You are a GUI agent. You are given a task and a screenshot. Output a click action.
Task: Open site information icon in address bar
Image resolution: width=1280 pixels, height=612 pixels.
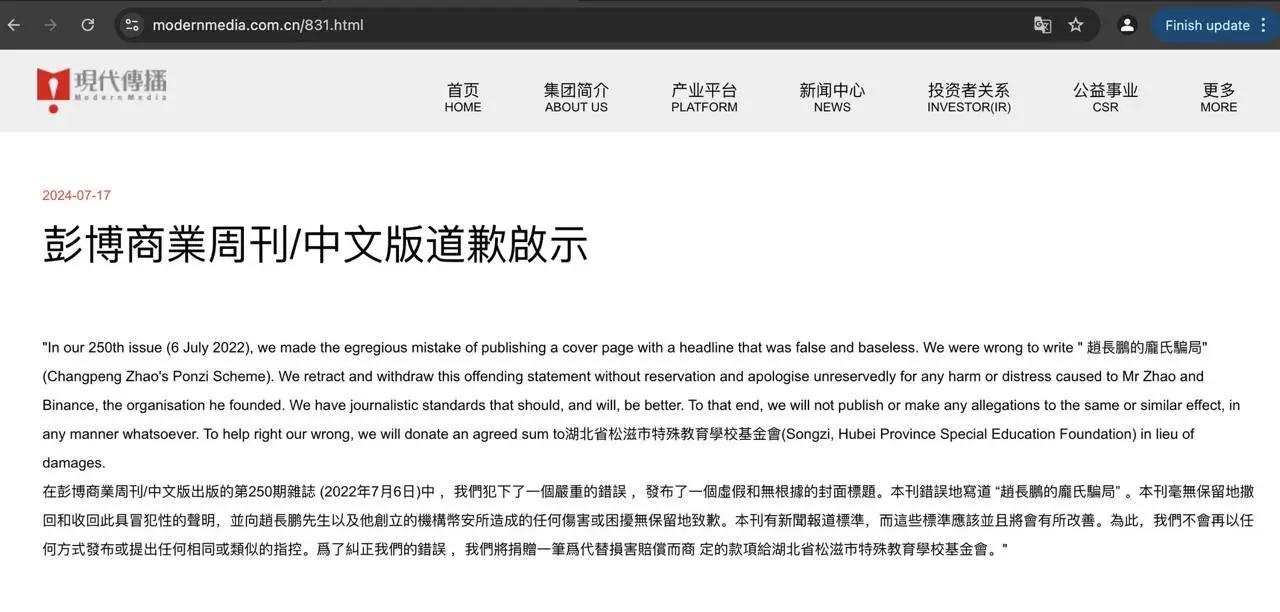coord(132,25)
